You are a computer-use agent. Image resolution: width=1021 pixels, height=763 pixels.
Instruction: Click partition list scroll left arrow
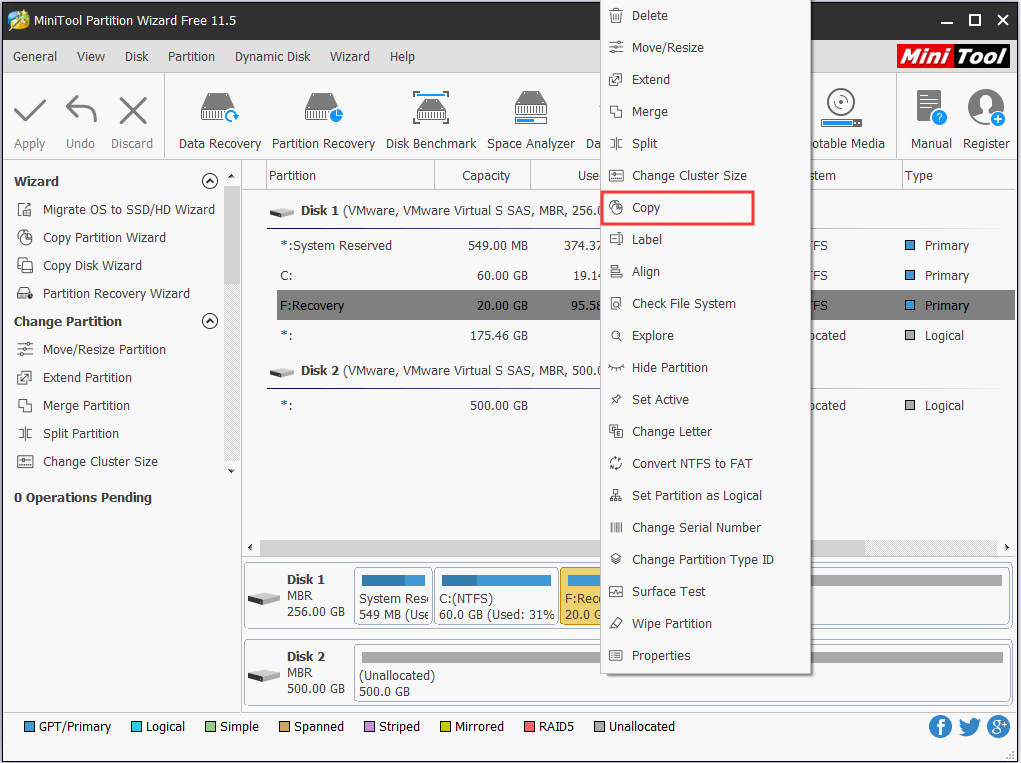coord(251,548)
